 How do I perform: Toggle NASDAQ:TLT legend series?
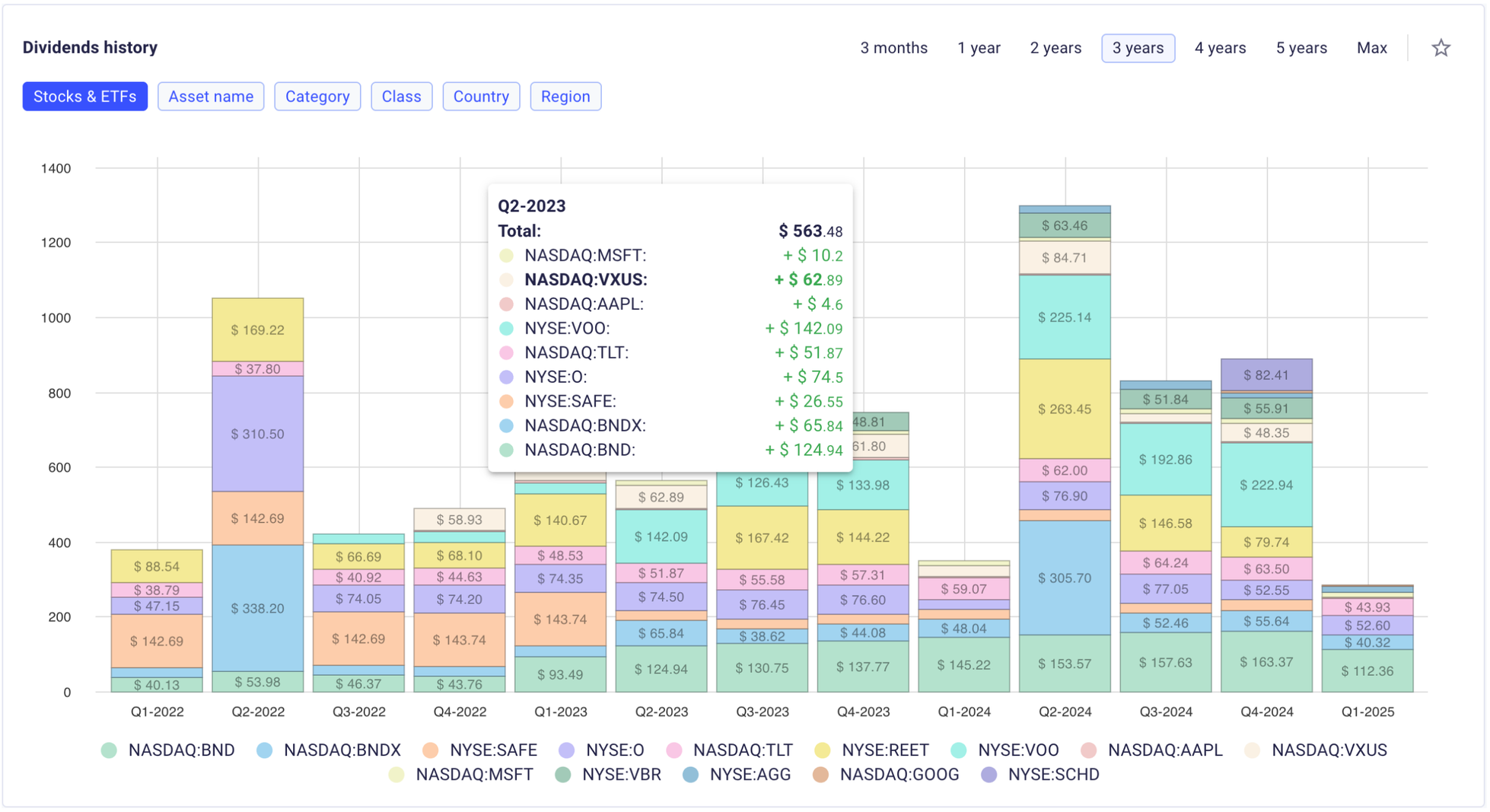point(729,750)
